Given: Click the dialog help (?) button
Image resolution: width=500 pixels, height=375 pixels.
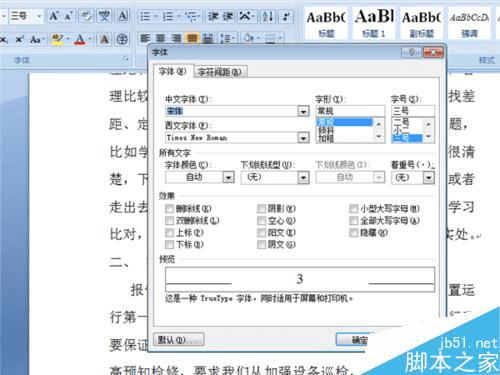Looking at the screenshot, I should (412, 52).
